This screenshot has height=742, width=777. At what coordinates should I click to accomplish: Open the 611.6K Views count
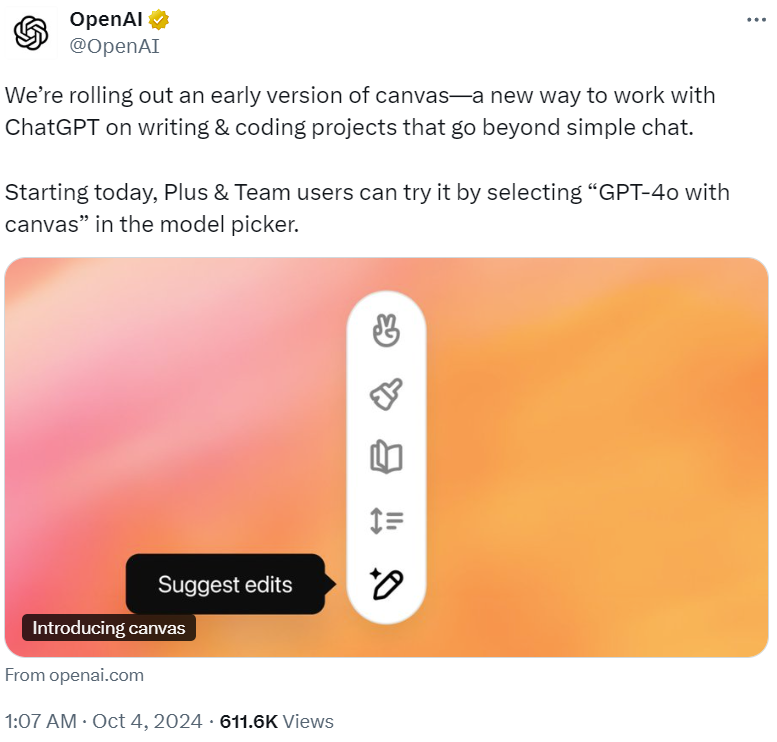click(277, 721)
